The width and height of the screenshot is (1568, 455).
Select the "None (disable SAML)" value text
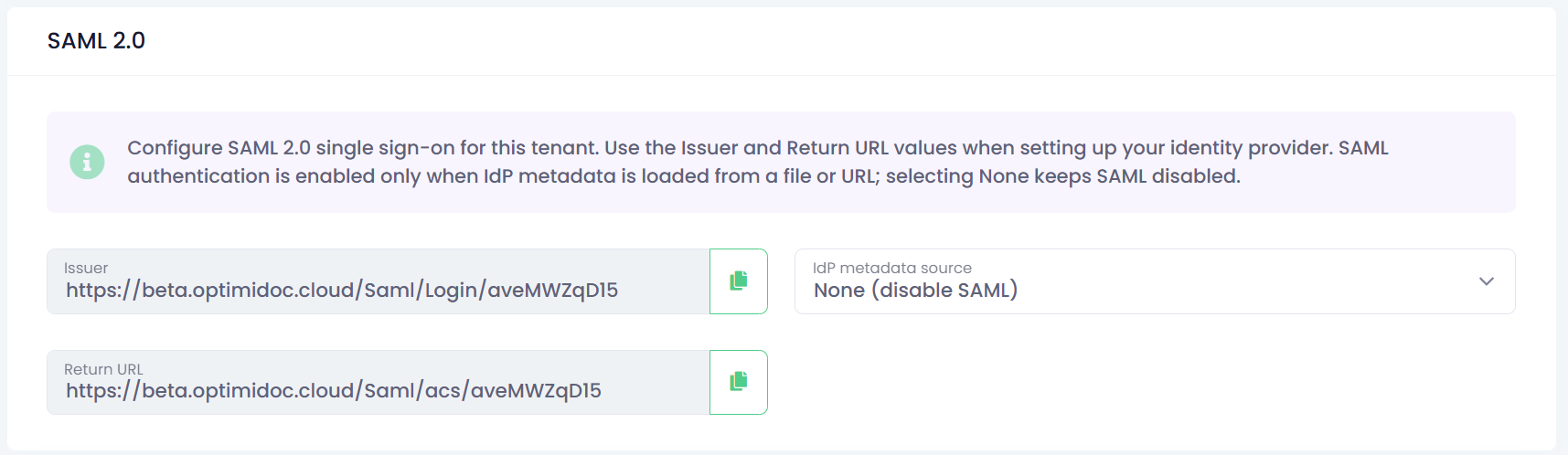pos(915,291)
